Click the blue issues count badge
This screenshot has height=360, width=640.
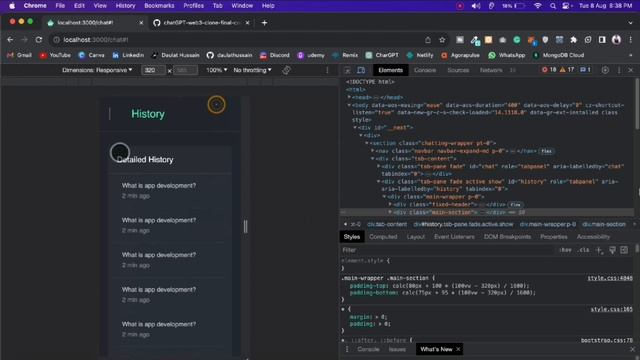tap(585, 70)
